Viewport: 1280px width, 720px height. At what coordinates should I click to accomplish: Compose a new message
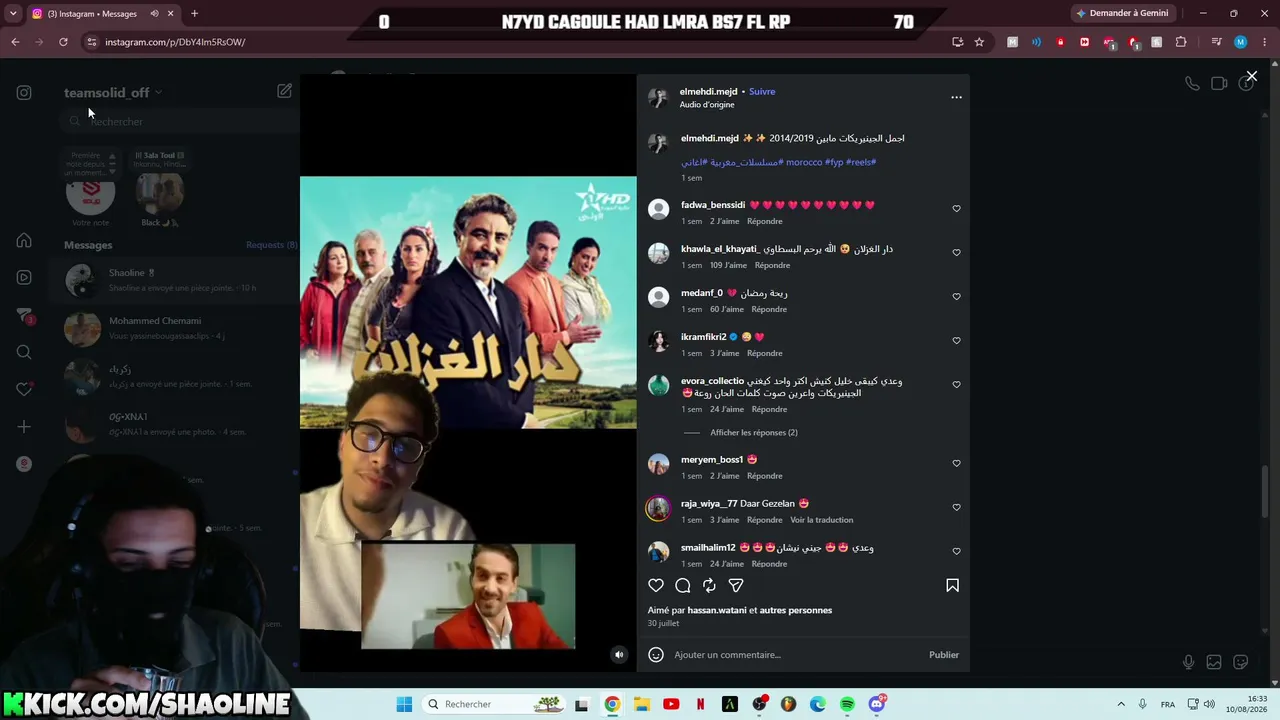pos(285,91)
